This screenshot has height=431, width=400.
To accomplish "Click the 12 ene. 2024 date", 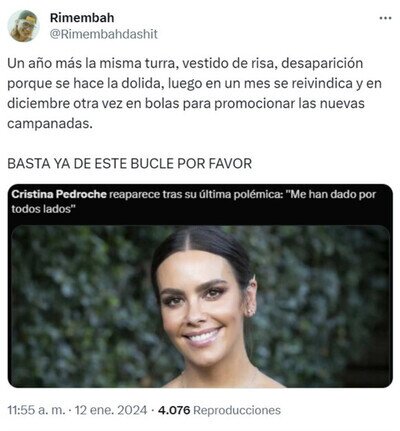I will [111, 410].
